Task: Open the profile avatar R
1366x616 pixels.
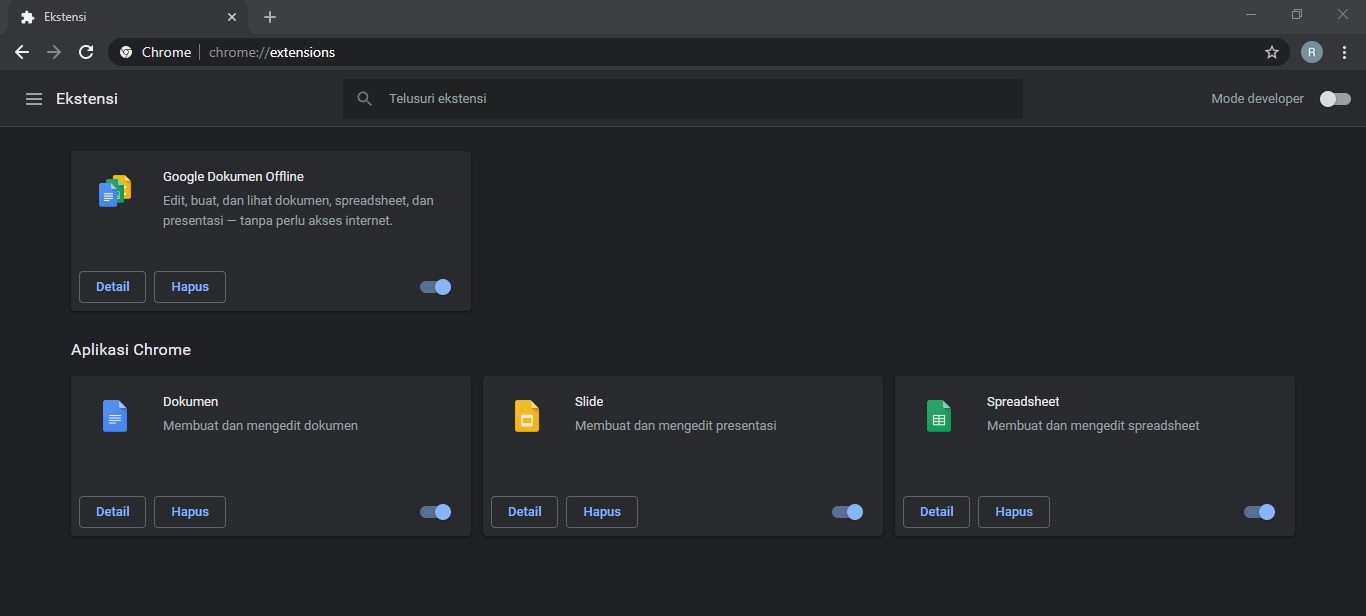Action: (x=1311, y=52)
